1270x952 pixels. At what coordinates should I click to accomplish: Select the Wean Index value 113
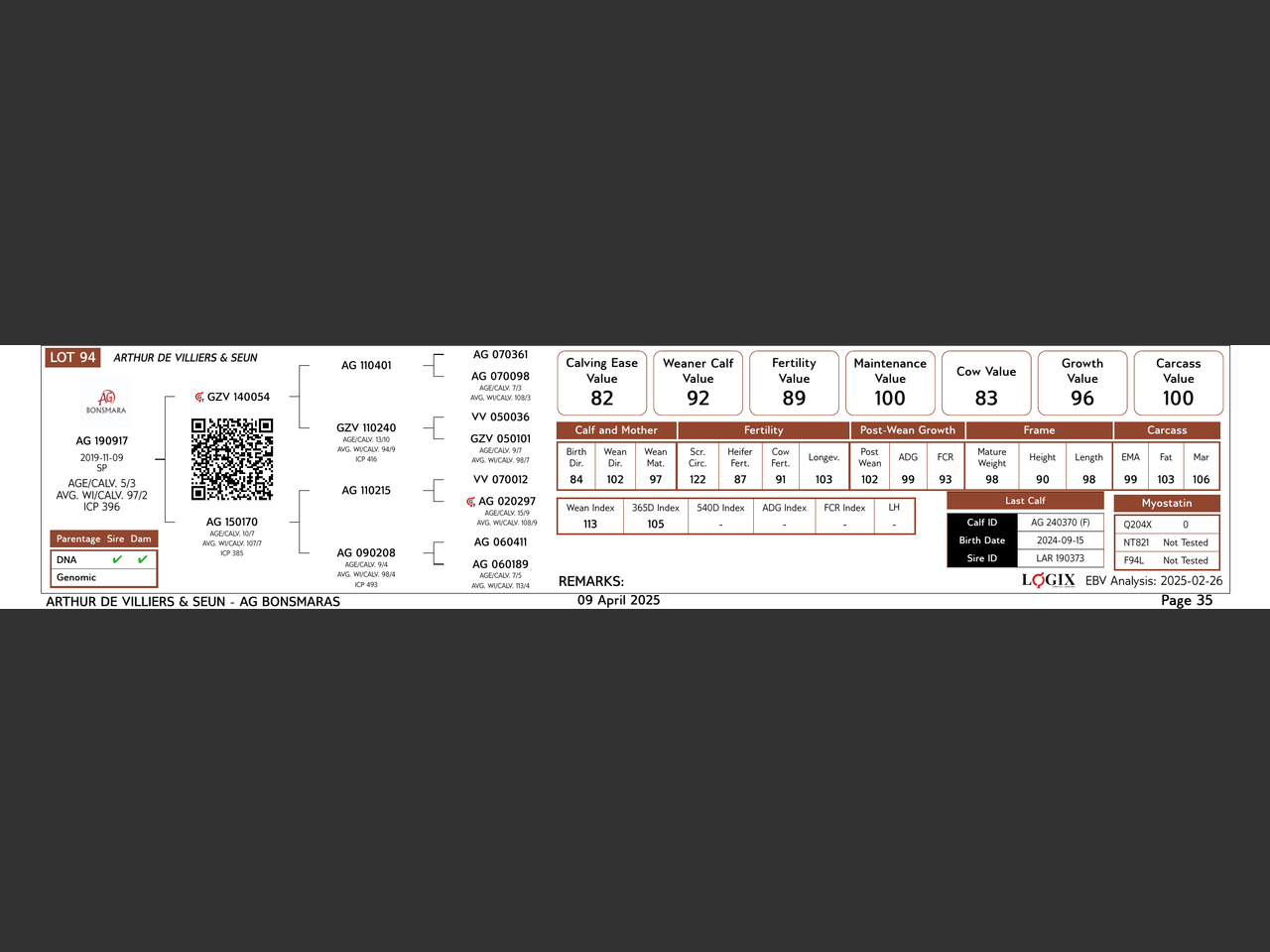(590, 525)
